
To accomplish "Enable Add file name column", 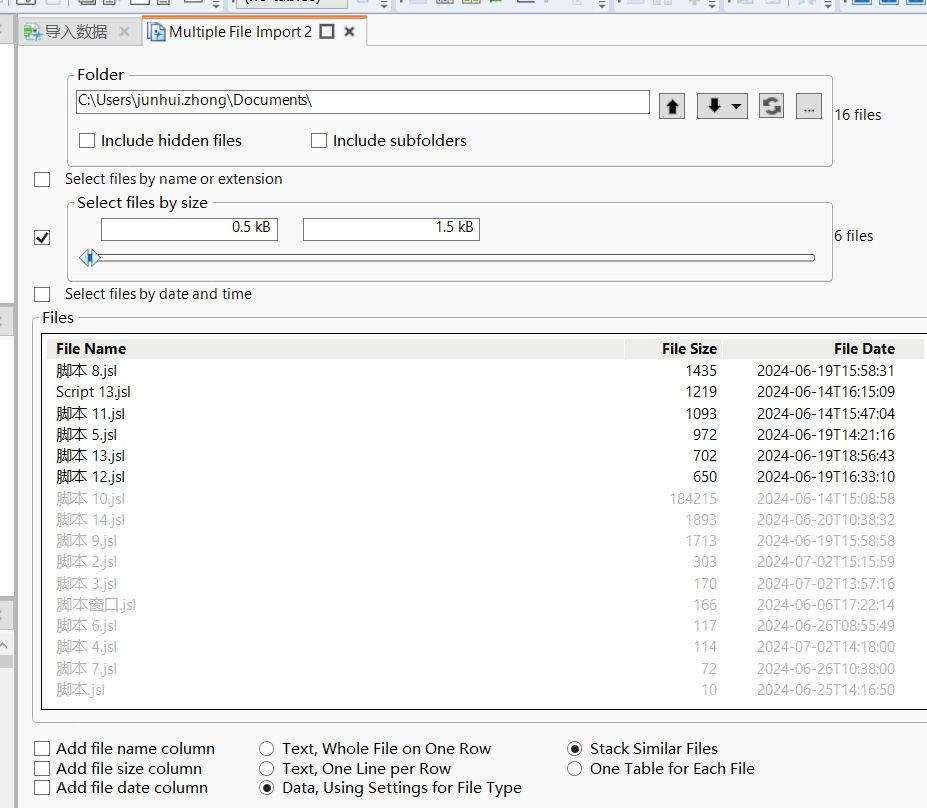I will [42, 749].
